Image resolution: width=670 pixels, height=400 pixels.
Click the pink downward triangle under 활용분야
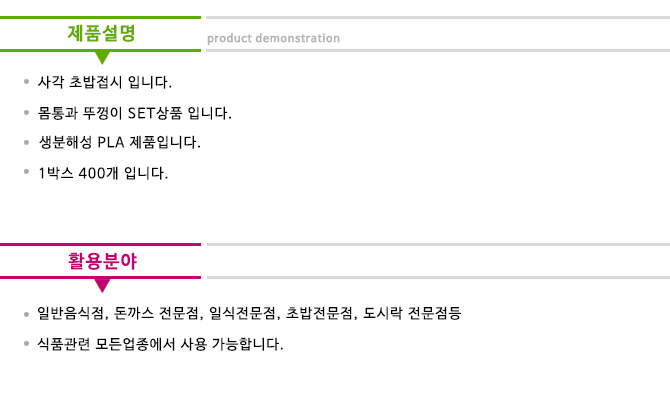[x=102, y=285]
